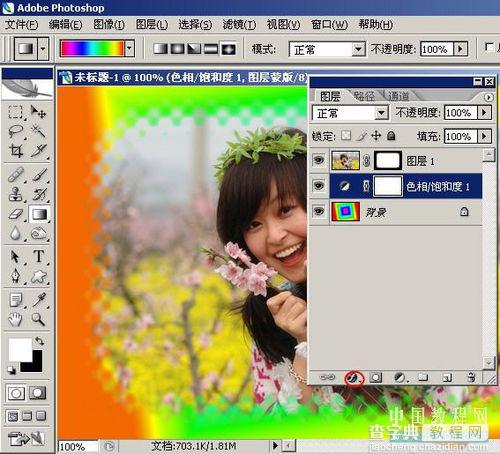Select the Rectangular Marquee tool
Viewport: 500px width, 454px height.
coord(16,112)
